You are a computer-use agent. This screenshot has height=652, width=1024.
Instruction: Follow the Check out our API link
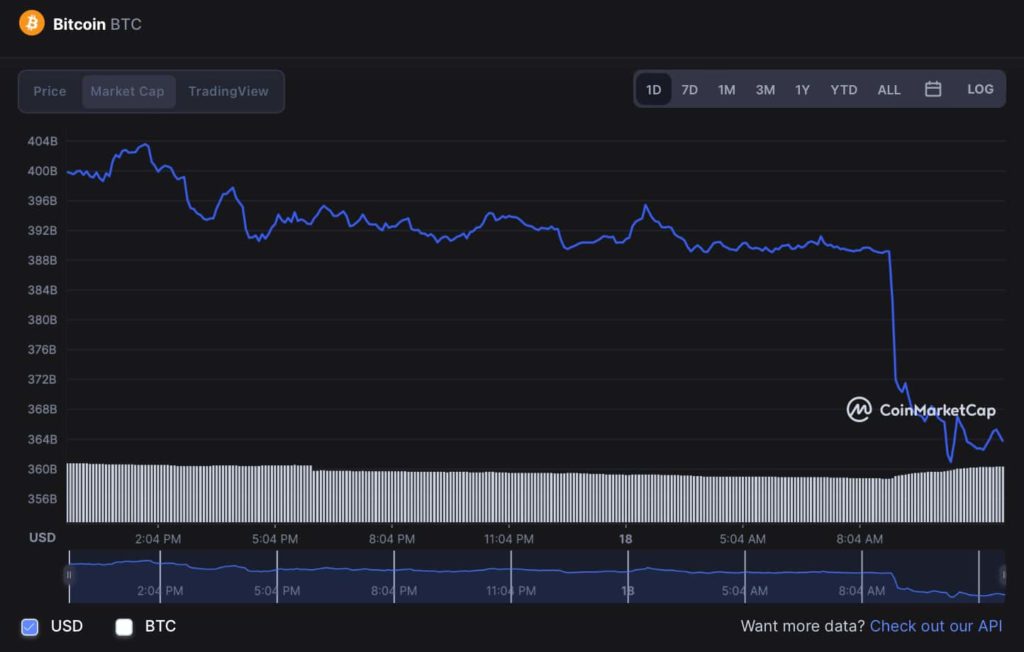point(936,626)
